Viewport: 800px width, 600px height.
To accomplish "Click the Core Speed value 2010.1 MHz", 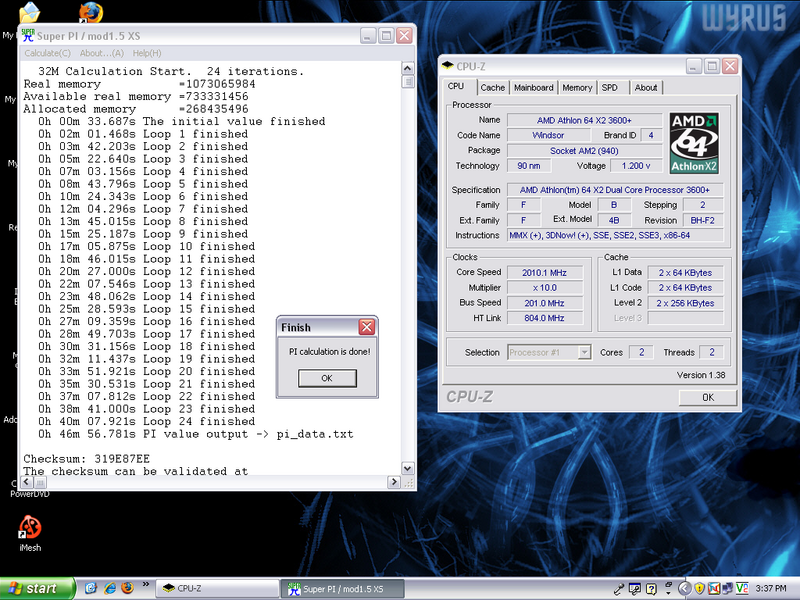I will click(544, 272).
